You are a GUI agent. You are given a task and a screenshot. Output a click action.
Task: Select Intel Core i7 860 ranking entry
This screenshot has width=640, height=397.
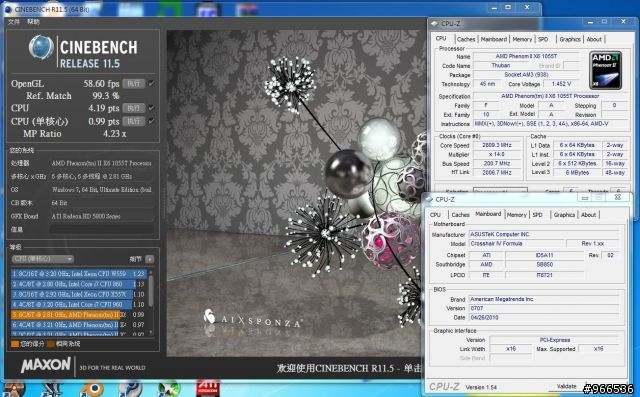(x=78, y=284)
